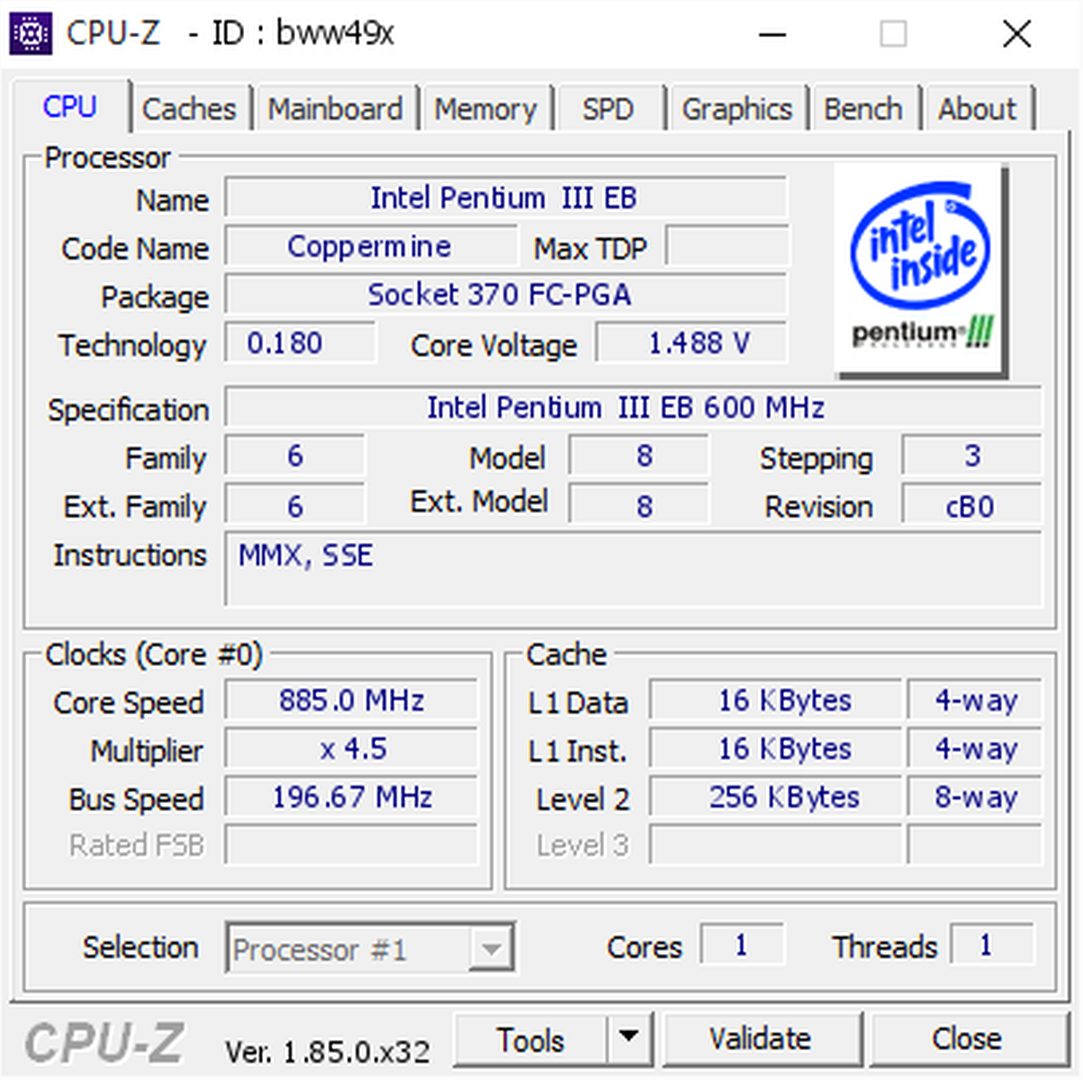The height and width of the screenshot is (1080, 1083).
Task: Click the Specification text field
Action: click(632, 408)
